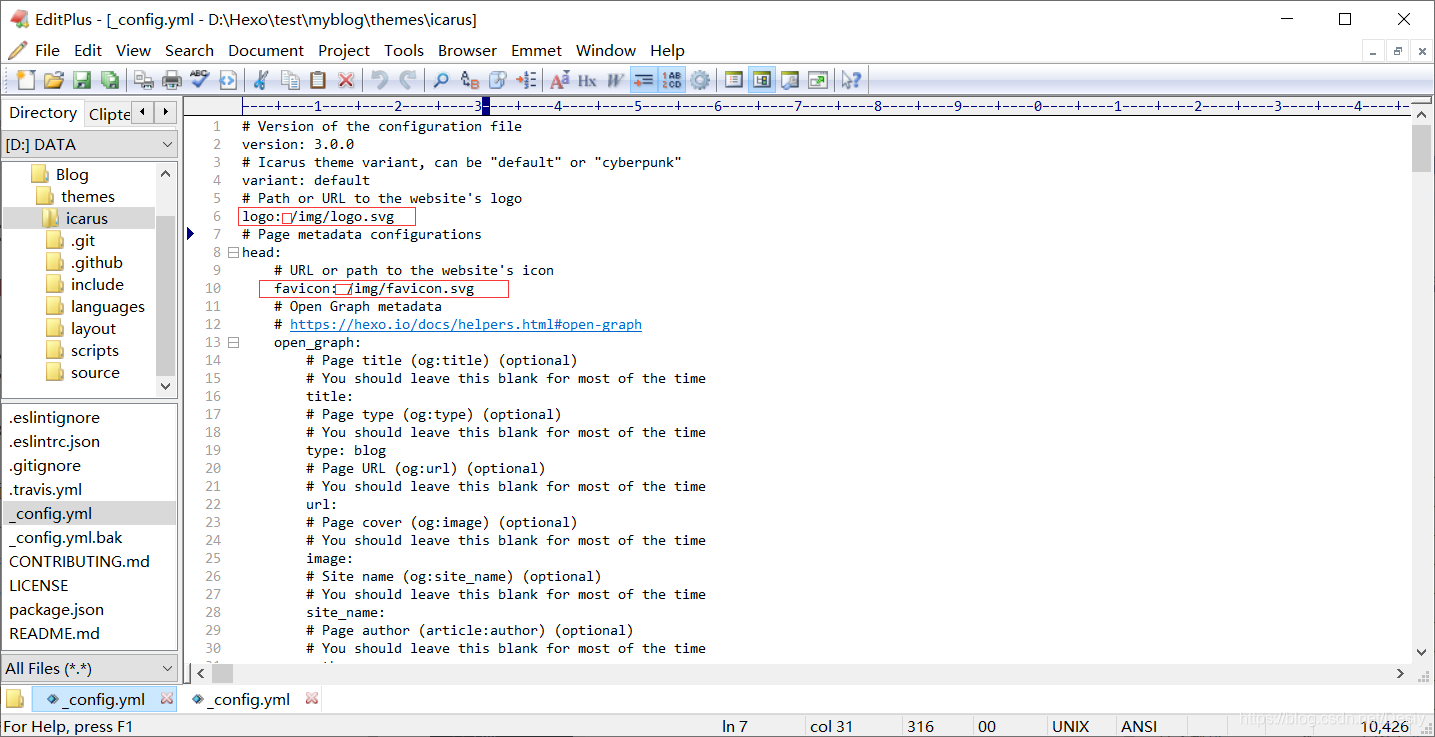
Task: Toggle line numbers display icon
Action: point(672,80)
